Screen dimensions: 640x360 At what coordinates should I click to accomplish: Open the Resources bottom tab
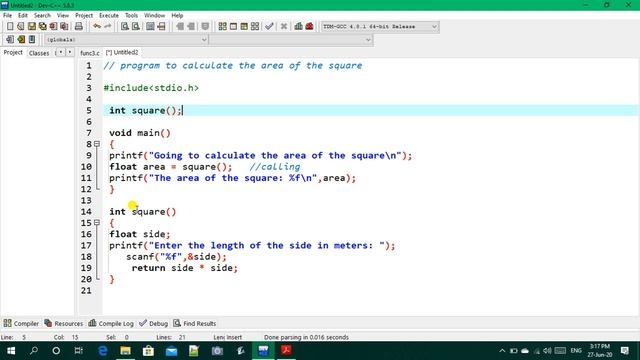coord(64,323)
